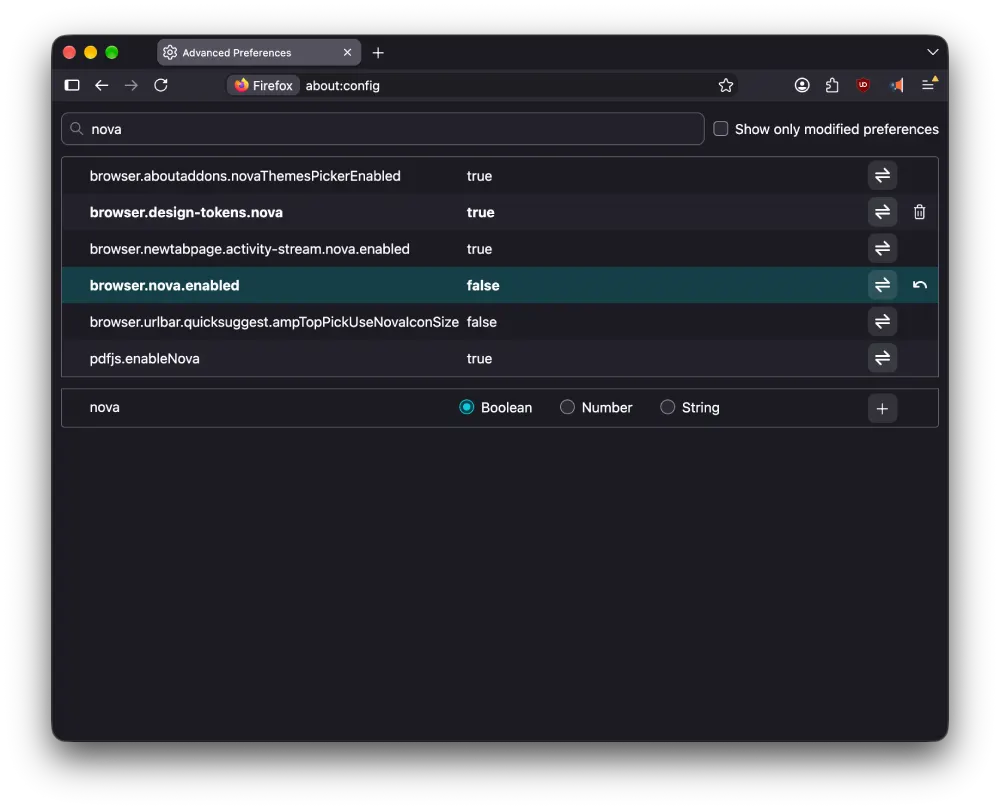
Task: Click the nova name in the add row
Action: pyautogui.click(x=105, y=408)
